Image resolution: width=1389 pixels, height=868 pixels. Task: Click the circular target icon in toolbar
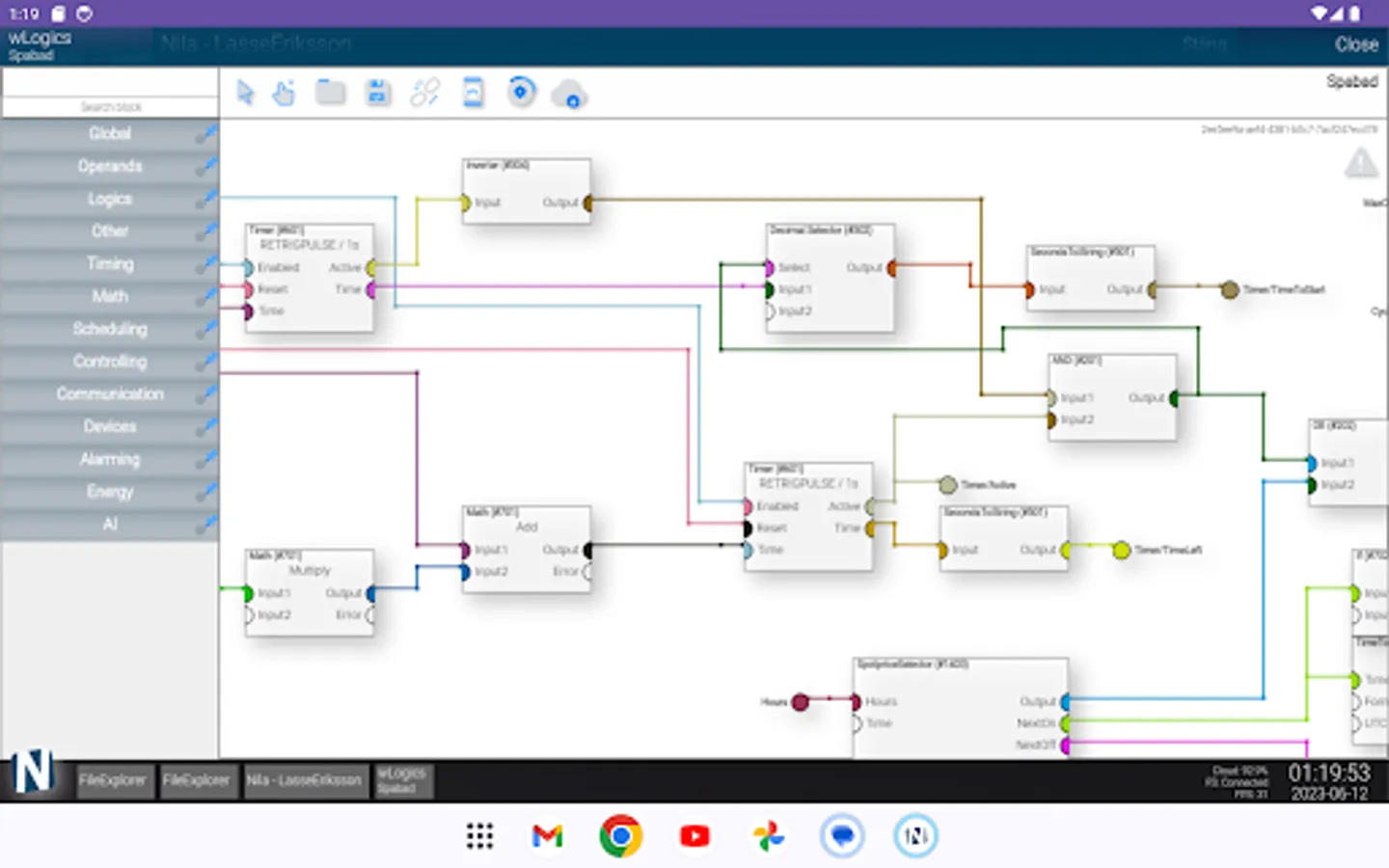(521, 93)
